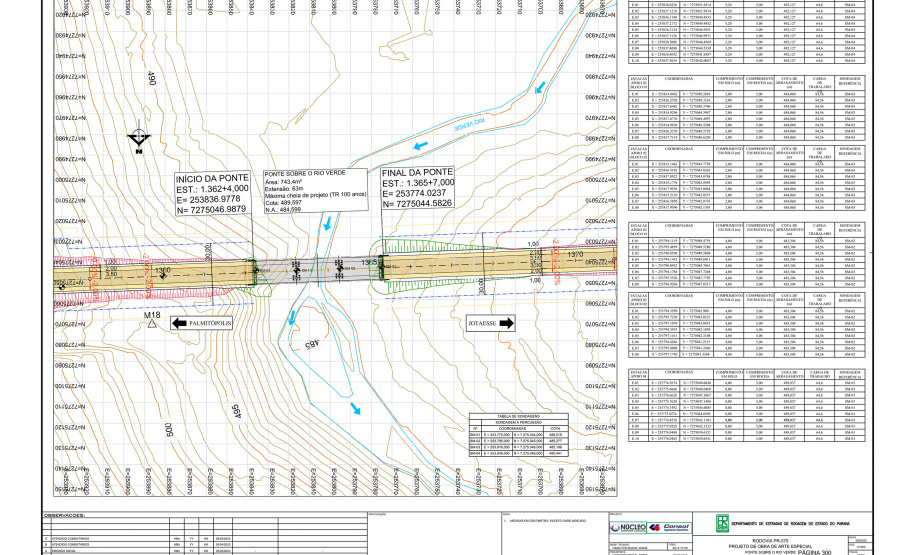915x555 pixels.
Task: Click the SONDAGEM À PERCUSSÃO subheading
Action: click(x=519, y=422)
